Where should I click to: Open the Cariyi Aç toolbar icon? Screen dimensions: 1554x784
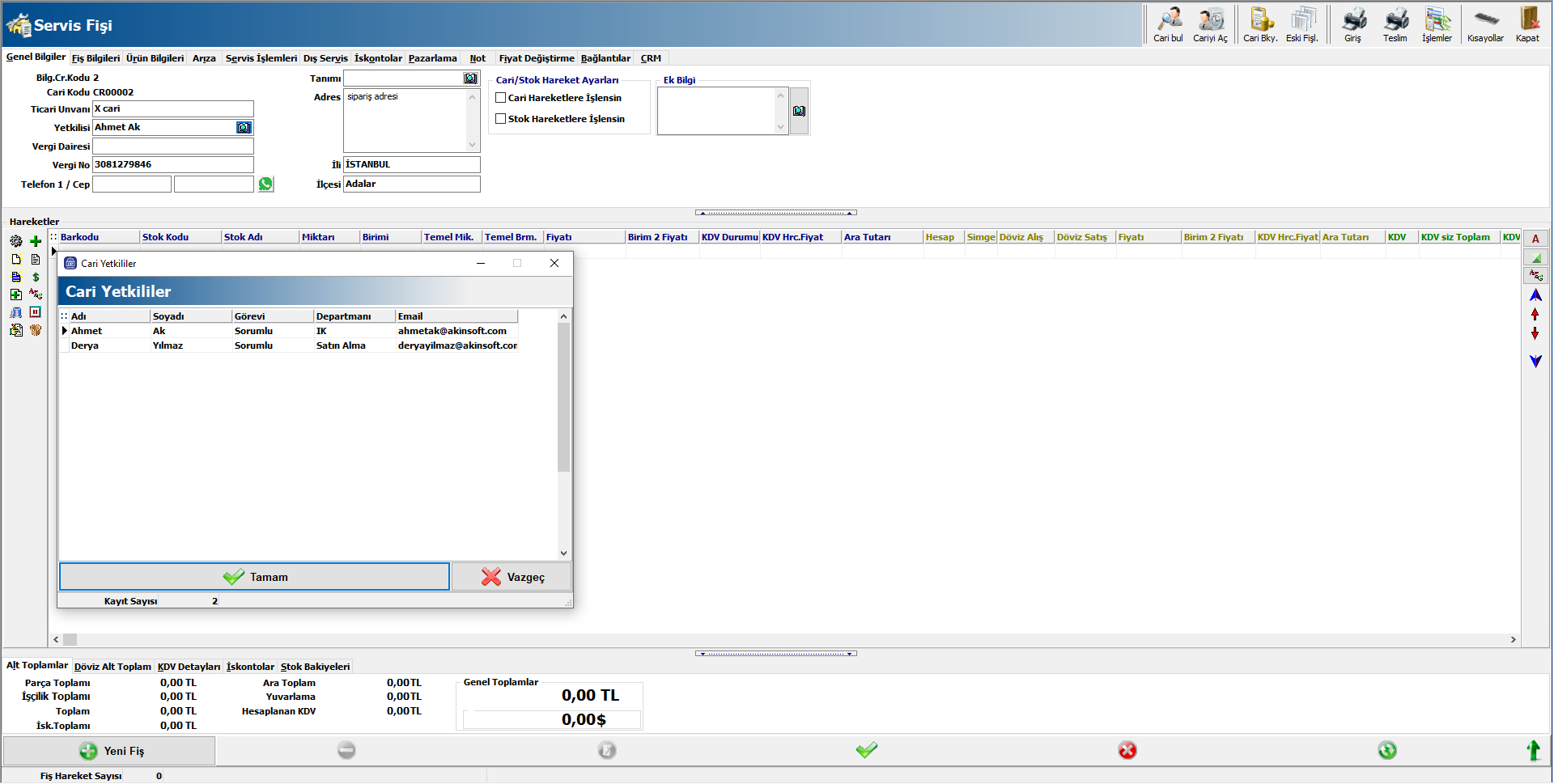click(x=1210, y=24)
